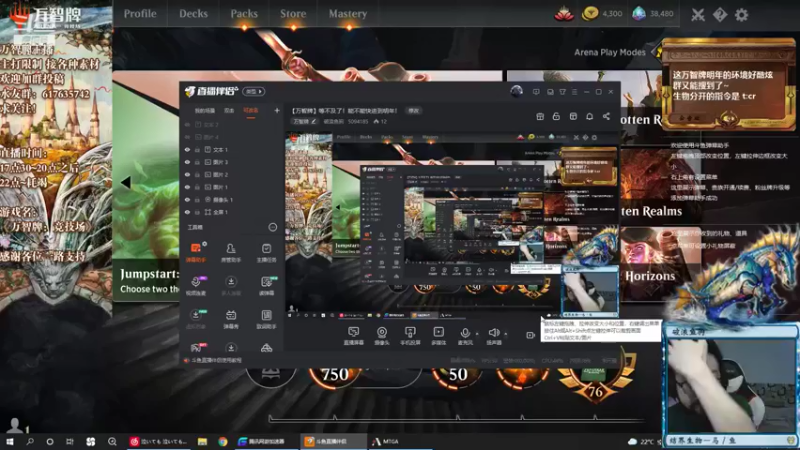Open File Explorer from the taskbar

point(203,441)
